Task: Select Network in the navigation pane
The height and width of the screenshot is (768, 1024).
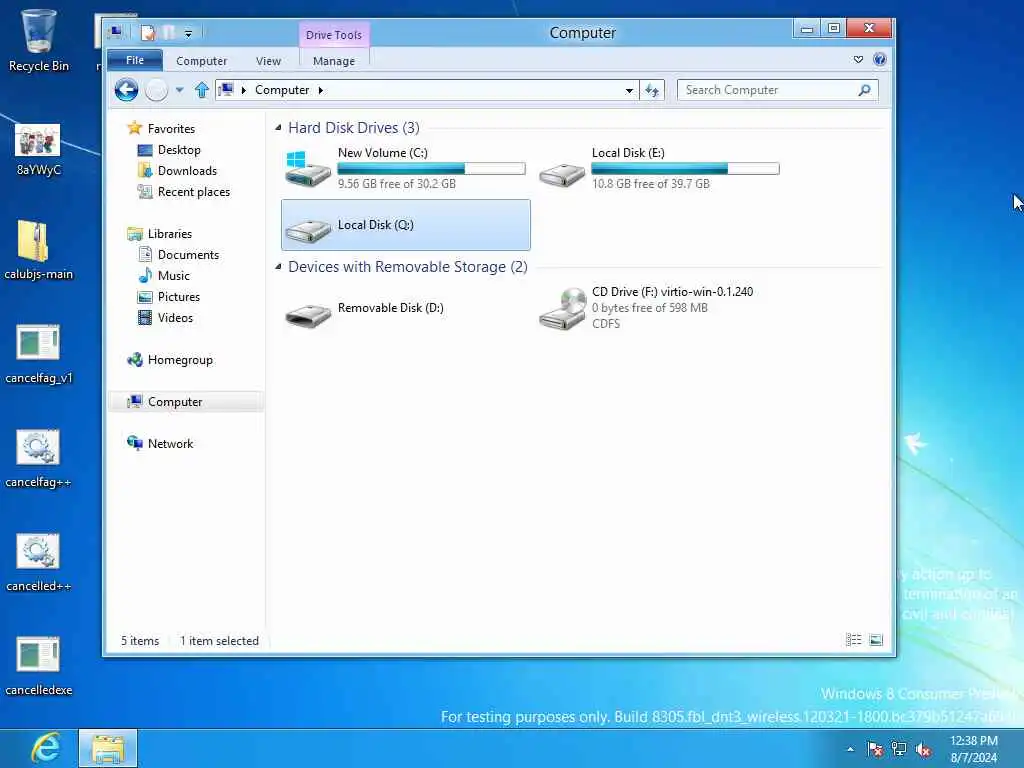Action: [x=170, y=443]
